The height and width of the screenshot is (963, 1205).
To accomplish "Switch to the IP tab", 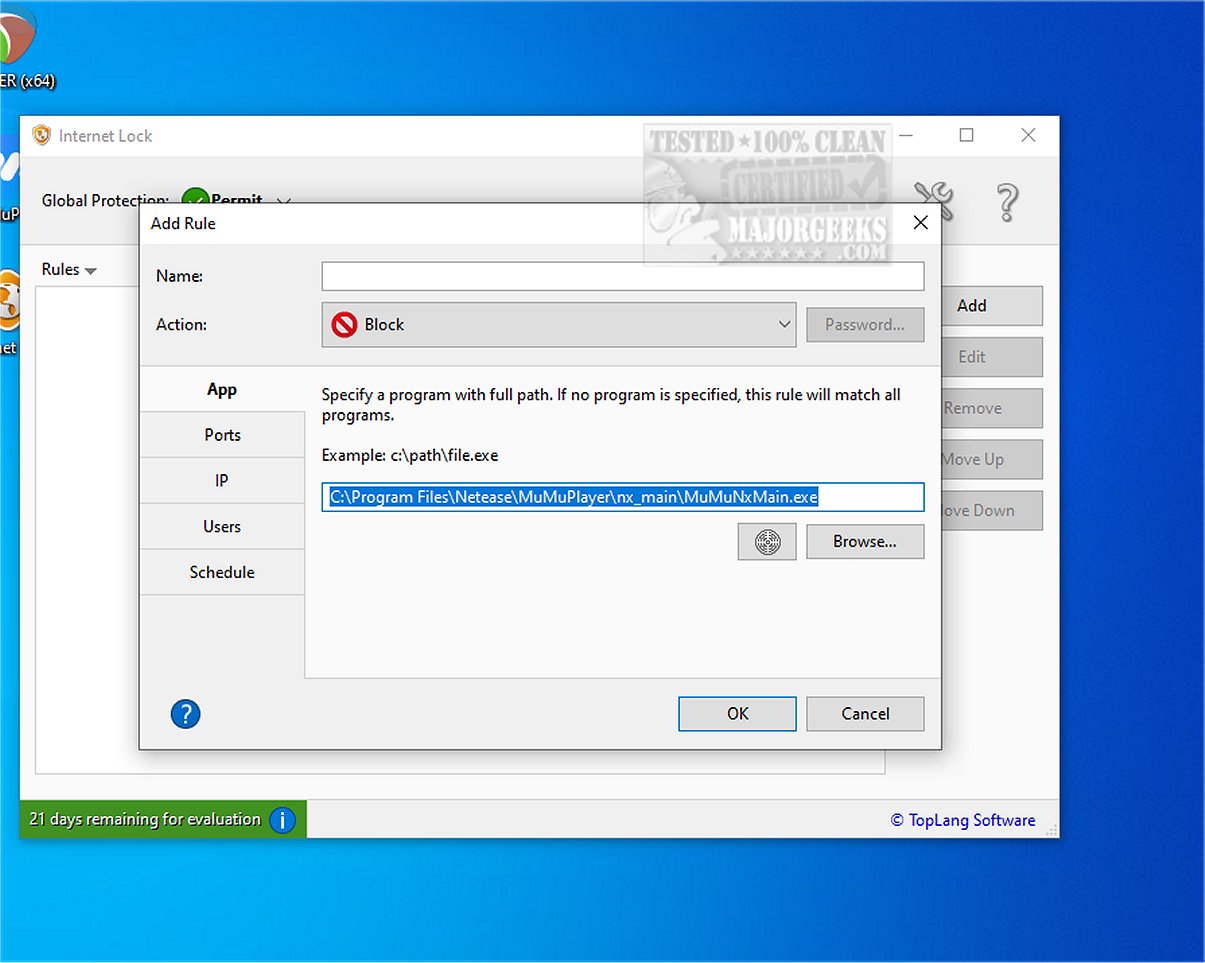I will click(x=222, y=481).
